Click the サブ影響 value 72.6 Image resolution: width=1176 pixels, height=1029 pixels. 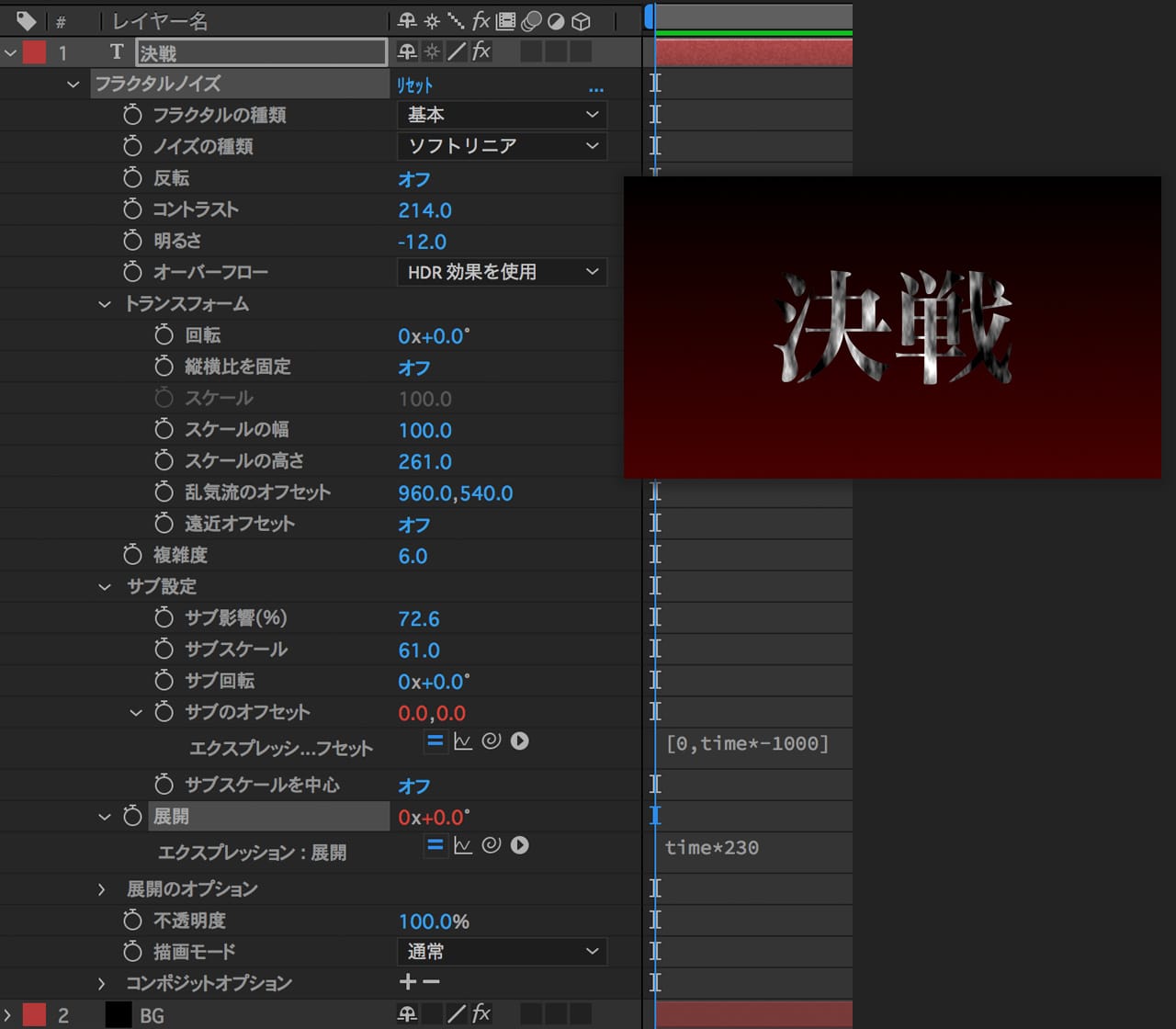[x=418, y=618]
